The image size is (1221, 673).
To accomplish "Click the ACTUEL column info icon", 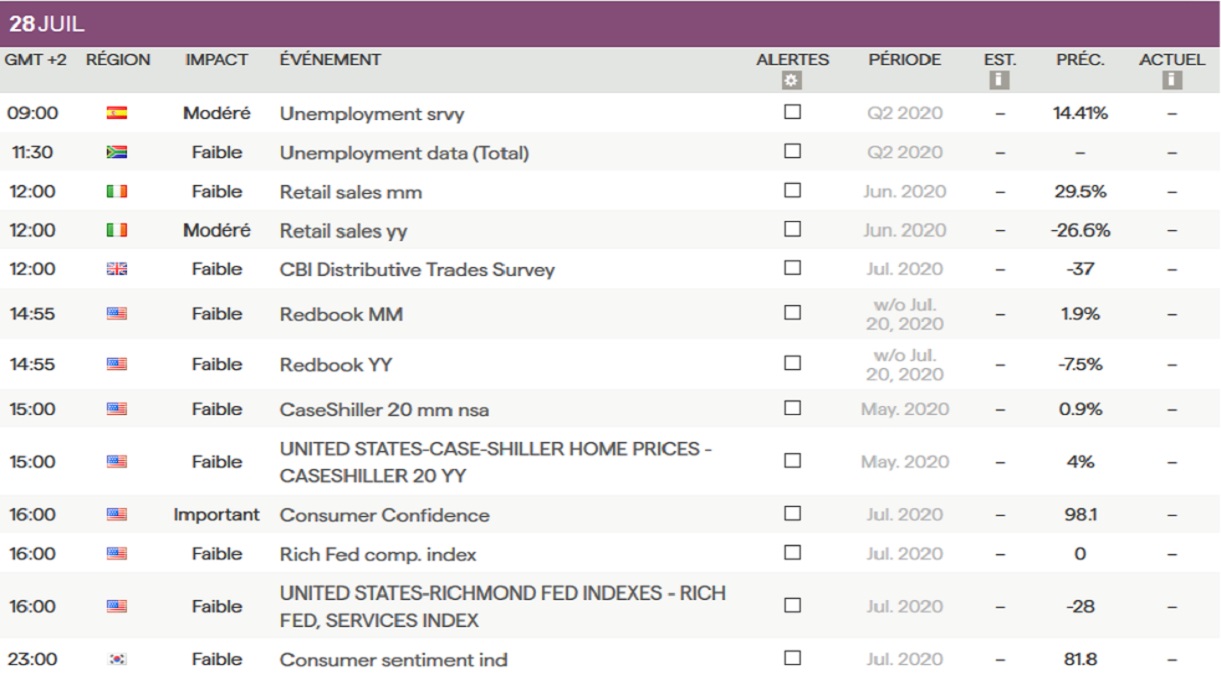I will pyautogui.click(x=1172, y=80).
